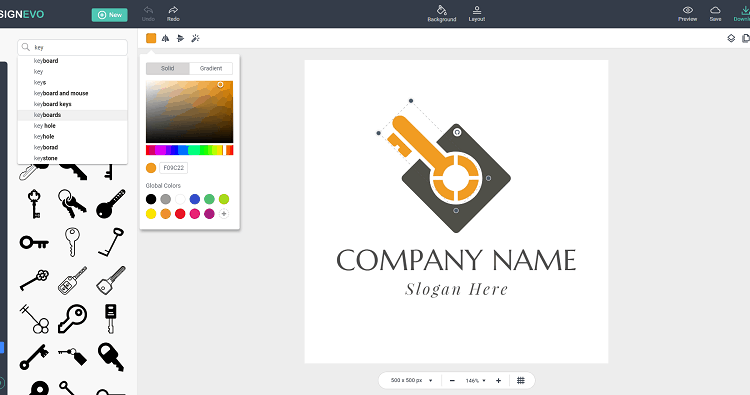Switch to the Gradient tab
Viewport: 750px width, 395px height.
coord(211,68)
